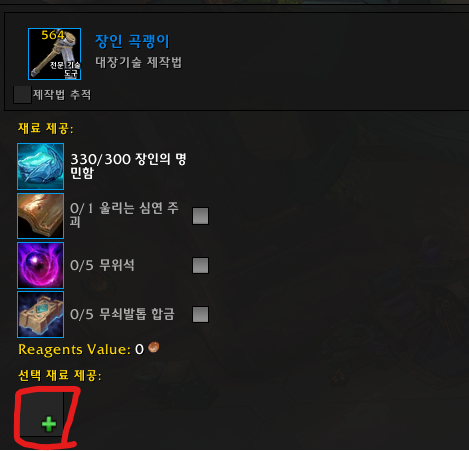Tick the 무쇠발톱 합금 reagent checkbox
469x451 pixels.
pyautogui.click(x=200, y=314)
